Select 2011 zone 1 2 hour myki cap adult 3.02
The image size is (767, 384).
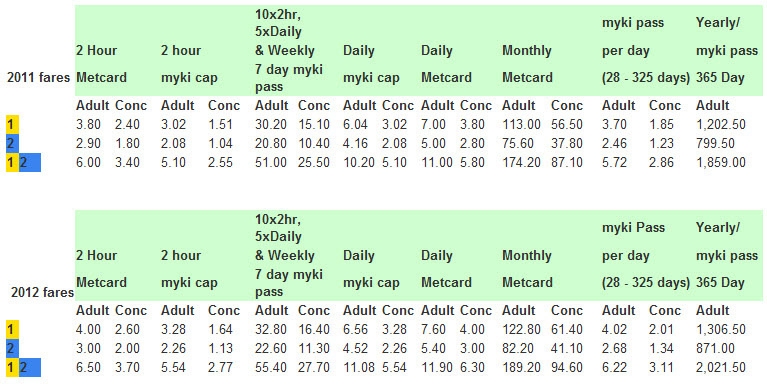click(x=174, y=125)
